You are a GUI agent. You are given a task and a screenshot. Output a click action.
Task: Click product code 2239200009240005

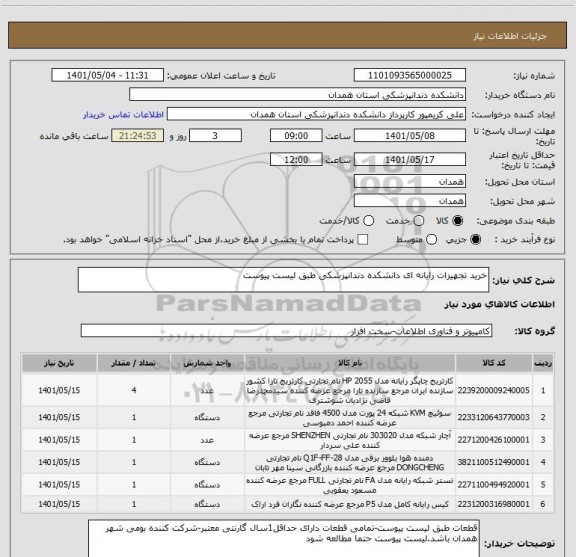pos(494,390)
